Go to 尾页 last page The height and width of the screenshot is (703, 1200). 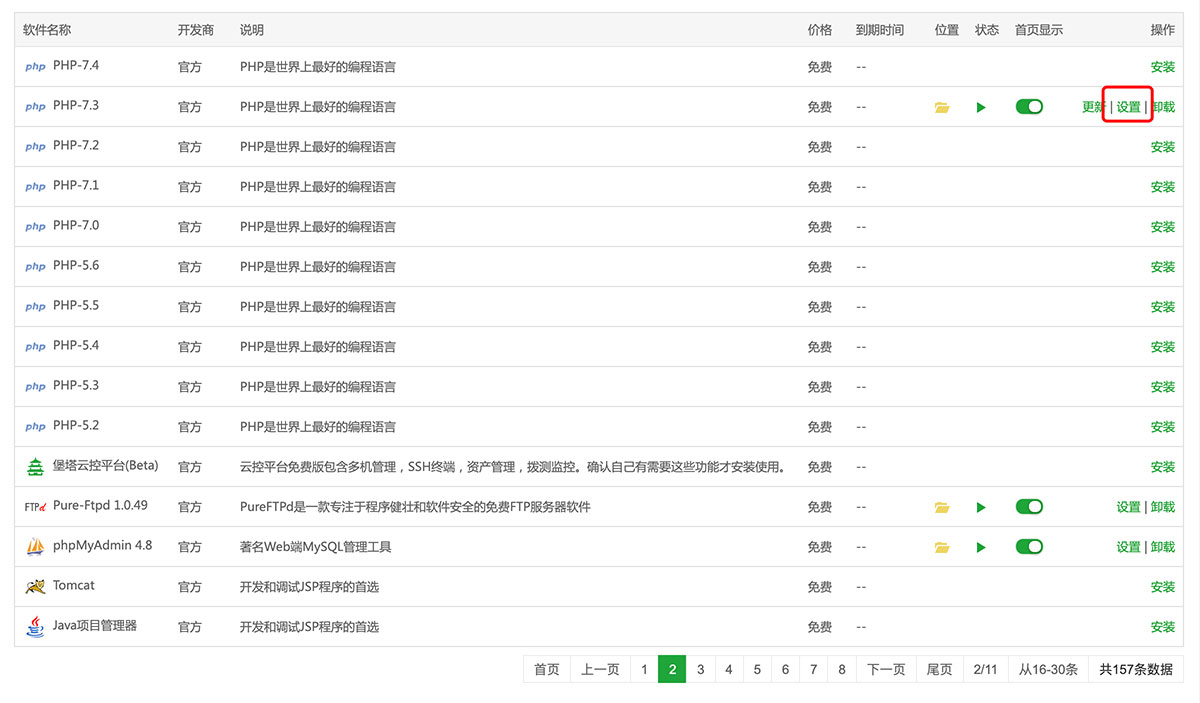pos(939,670)
